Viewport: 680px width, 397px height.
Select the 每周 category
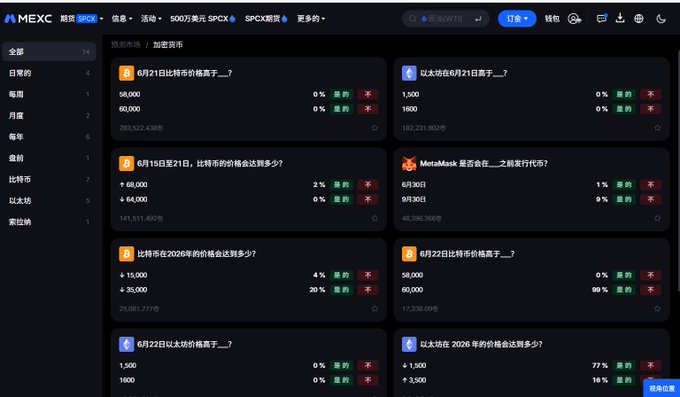pyautogui.click(x=49, y=94)
